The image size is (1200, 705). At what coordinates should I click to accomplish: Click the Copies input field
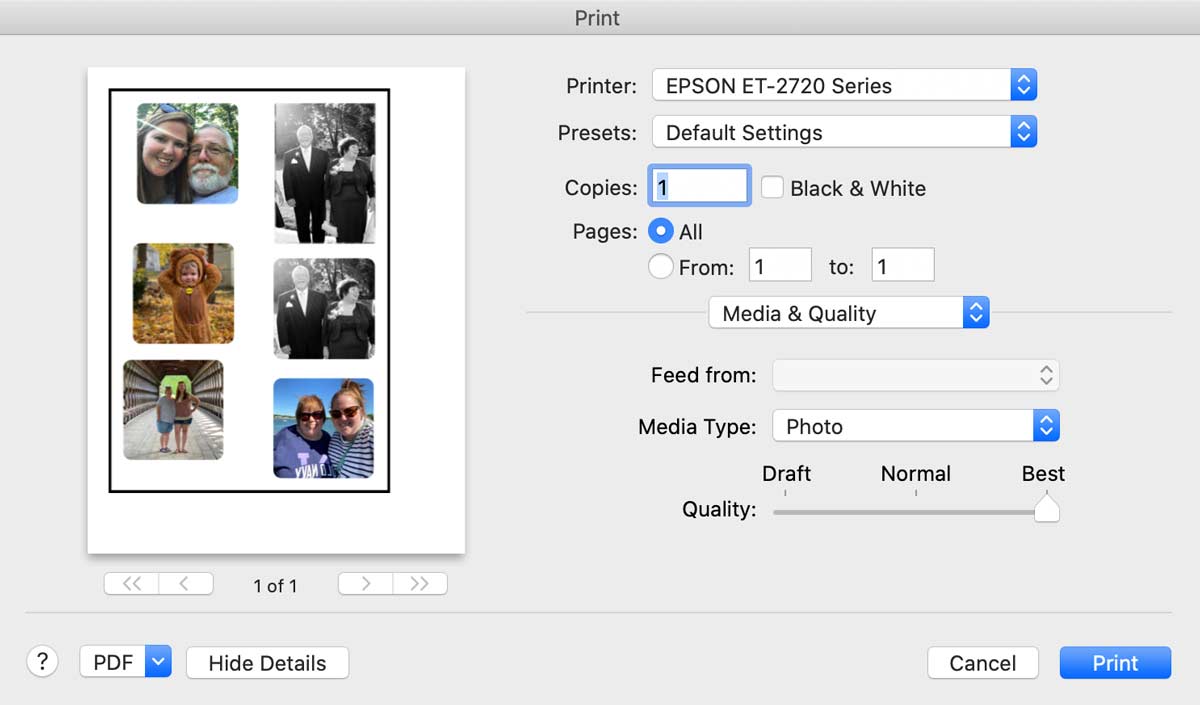[700, 187]
